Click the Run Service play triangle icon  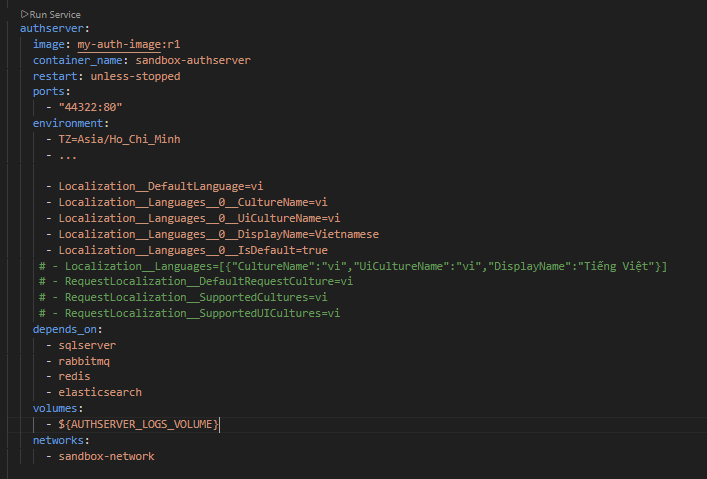click(x=25, y=14)
